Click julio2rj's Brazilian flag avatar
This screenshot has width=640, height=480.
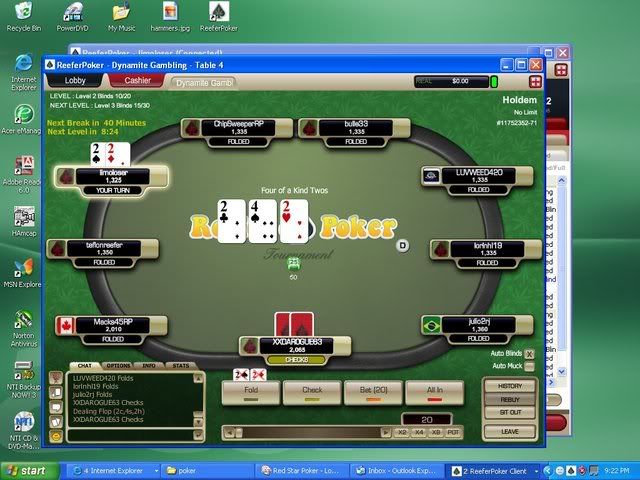[431, 325]
